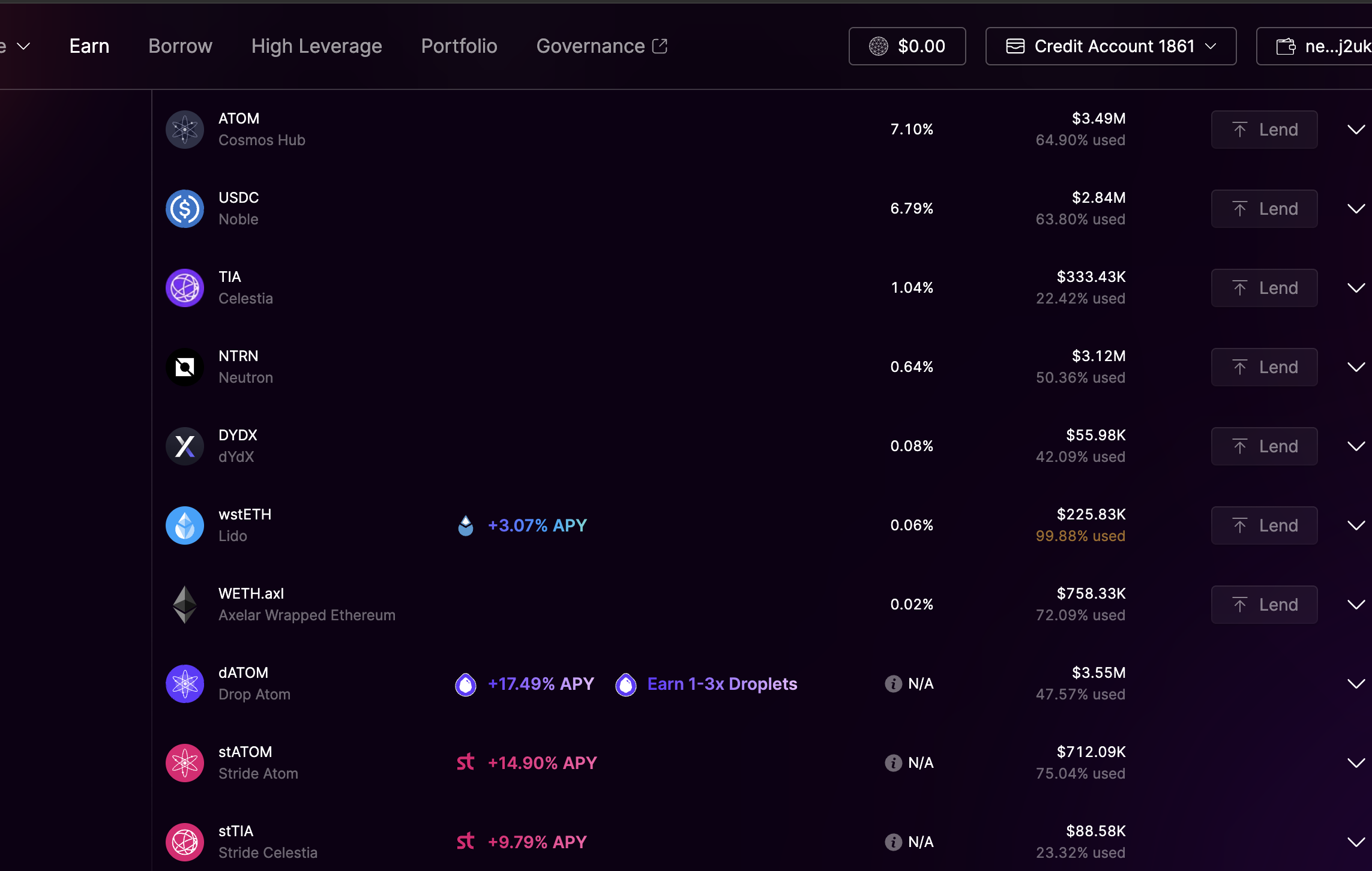Click the droplet icon beside Earn 1-3x Droplets
The height and width of the screenshot is (871, 1372).
[625, 684]
